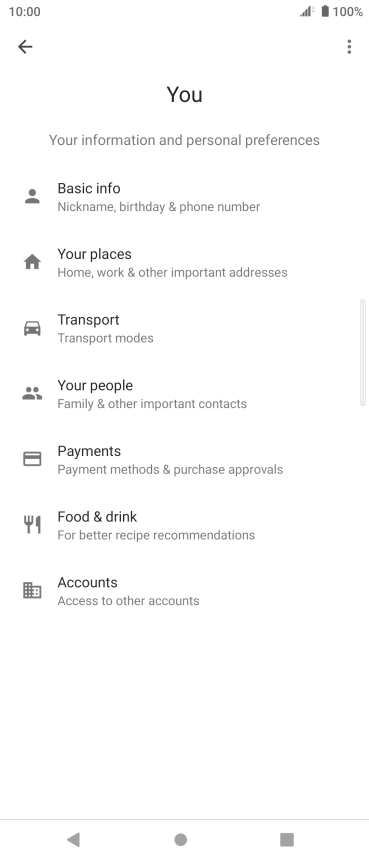Click the fork and knife icon
This screenshot has width=369, height=862.
tap(32, 525)
